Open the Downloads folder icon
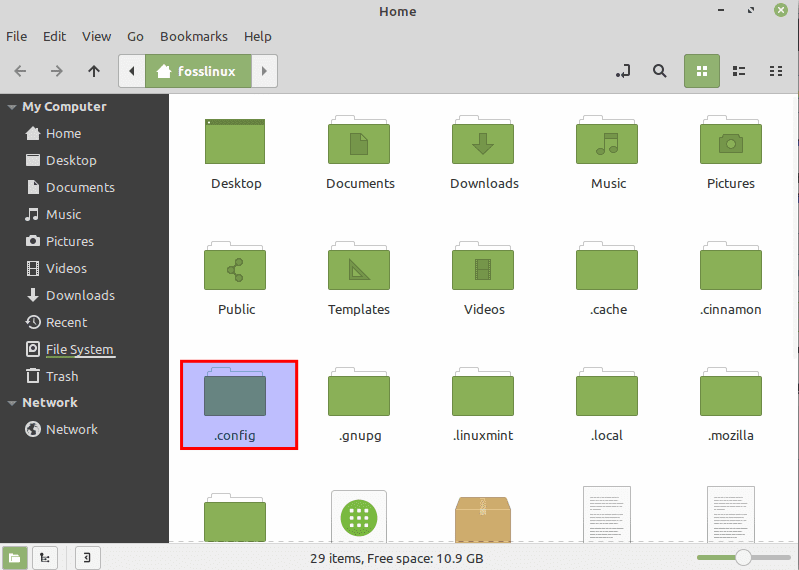 click(483, 143)
